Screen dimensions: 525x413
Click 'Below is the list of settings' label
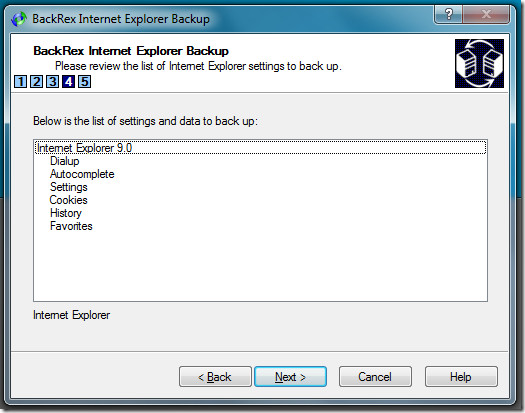point(145,121)
